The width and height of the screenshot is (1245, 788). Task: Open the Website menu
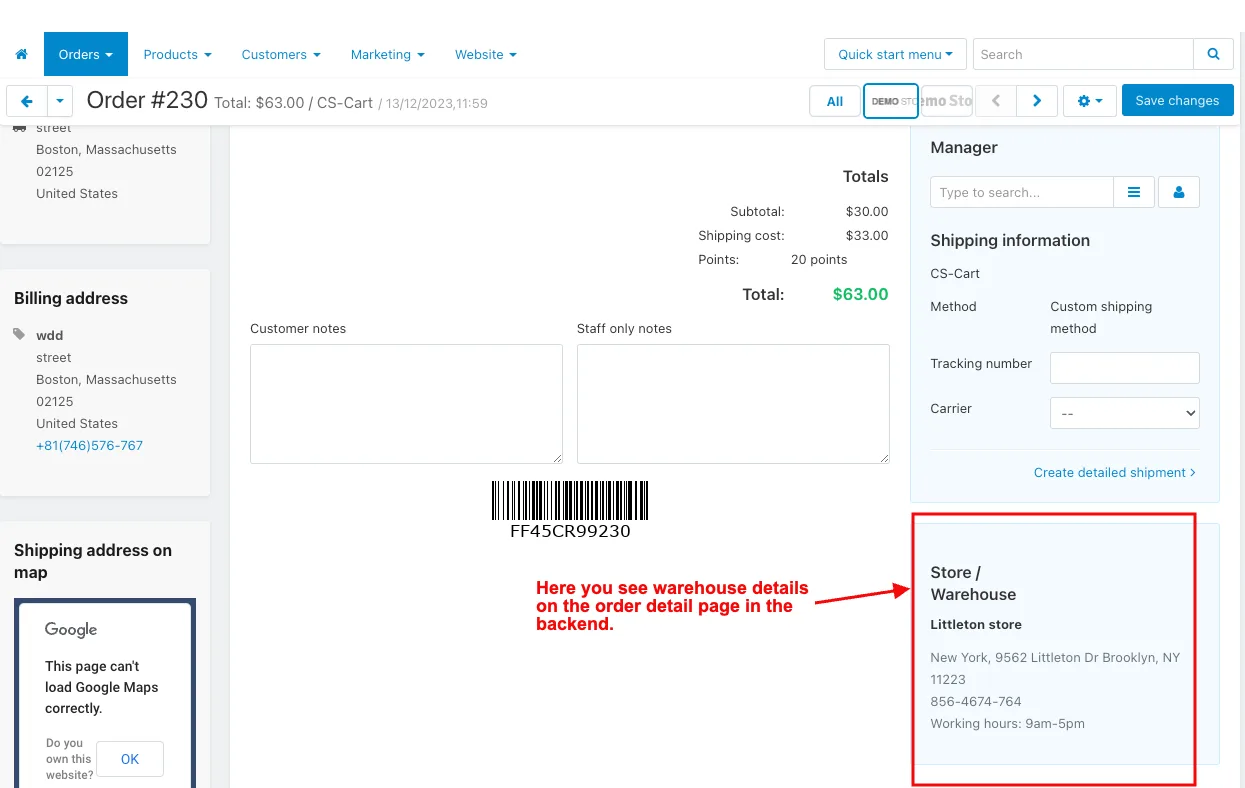coord(486,54)
